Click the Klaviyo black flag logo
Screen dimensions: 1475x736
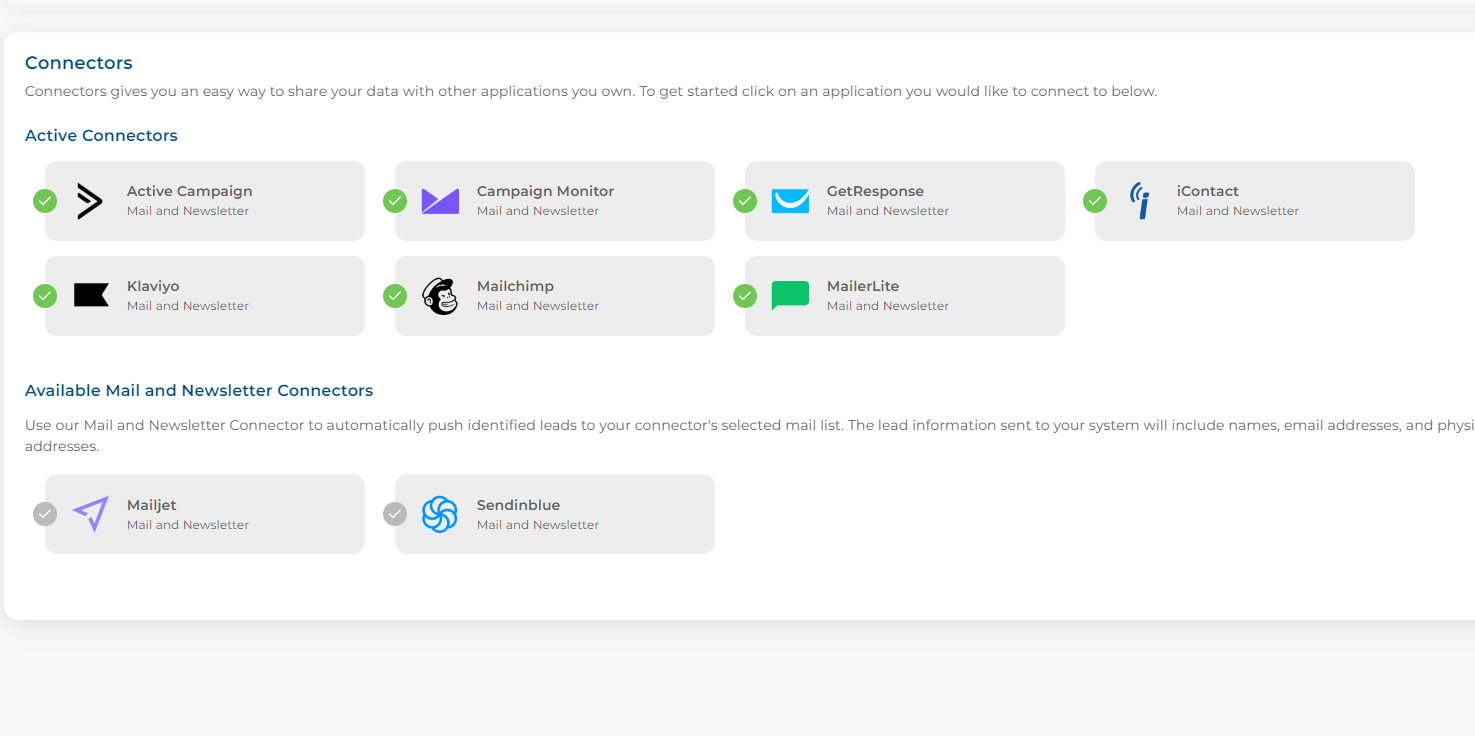click(91, 295)
